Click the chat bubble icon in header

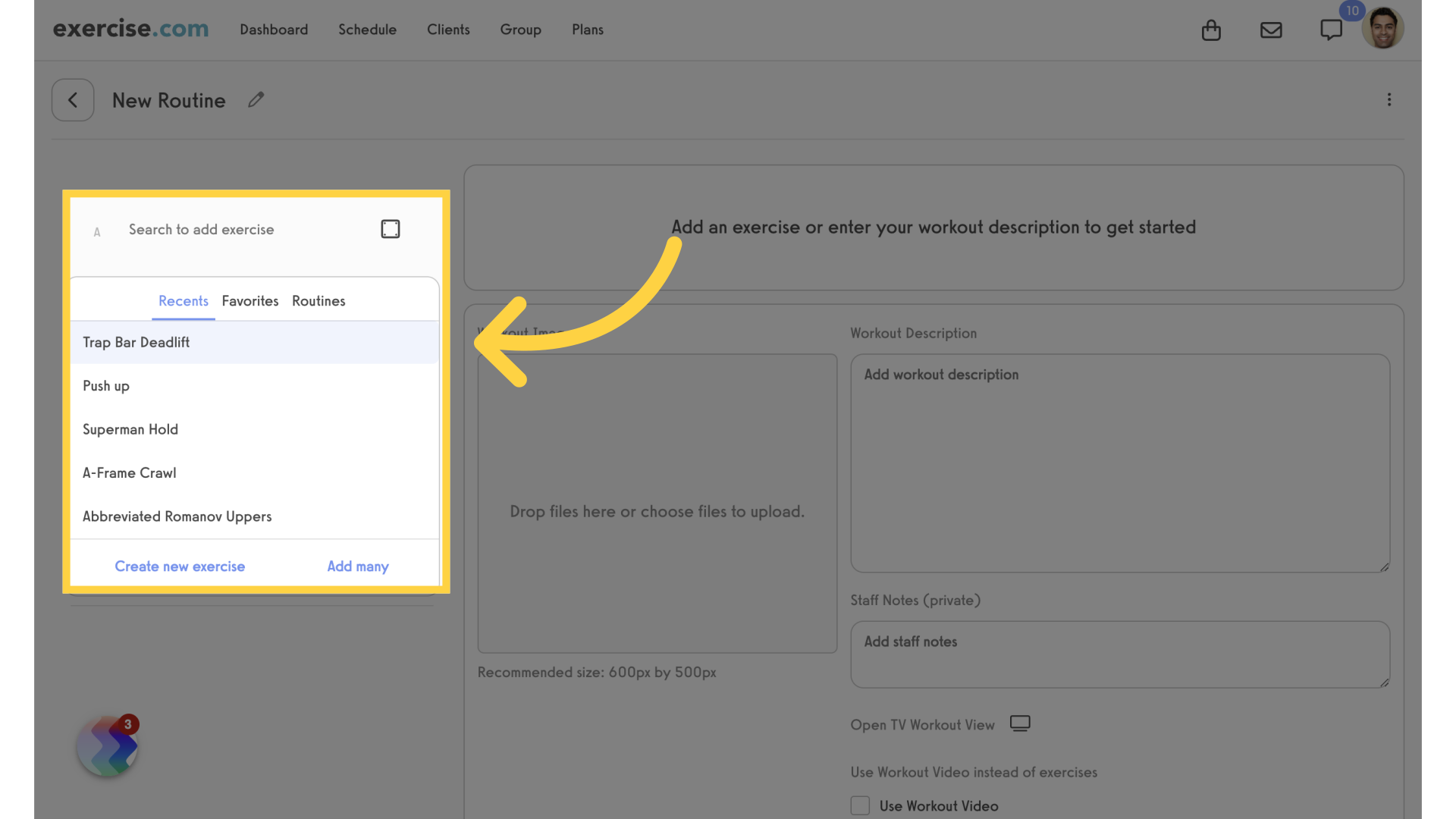1331,30
